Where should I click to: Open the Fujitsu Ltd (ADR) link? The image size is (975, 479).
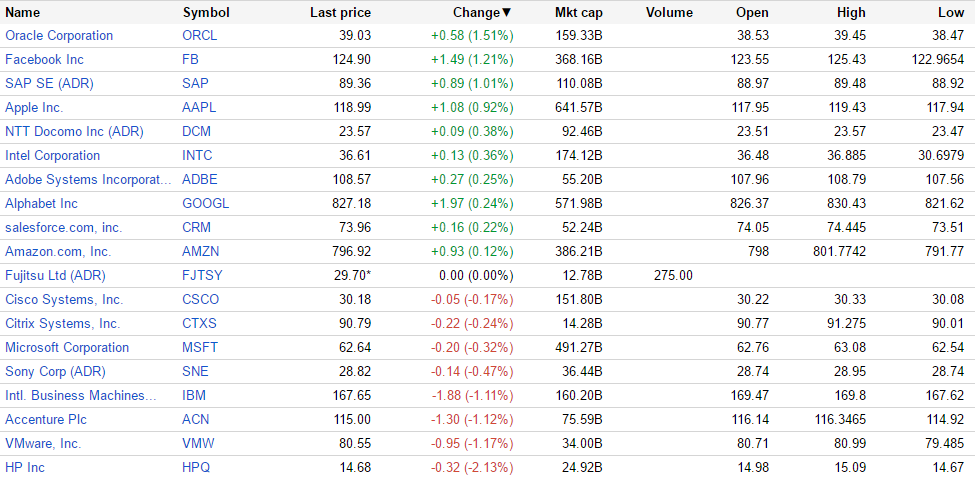pyautogui.click(x=55, y=275)
